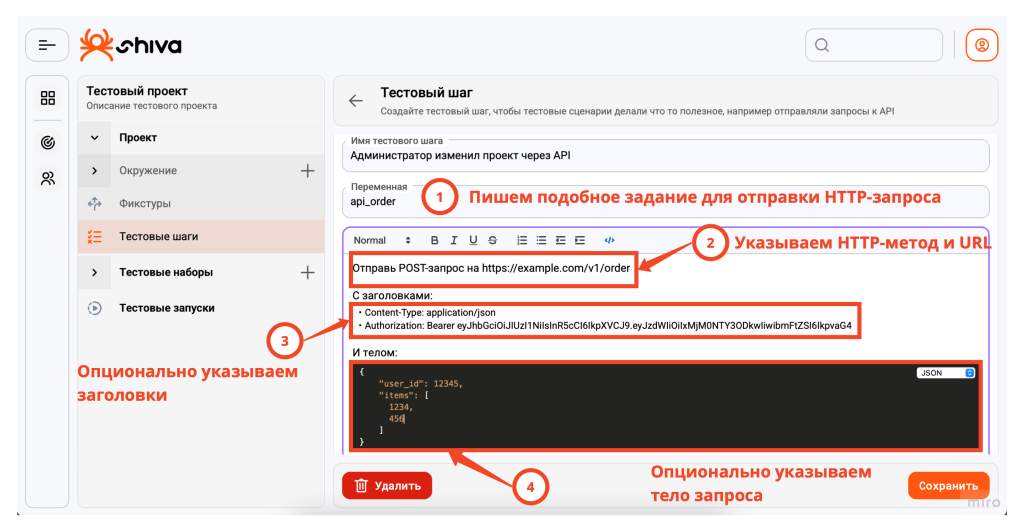
Task: Apply strikethrough formatting
Action: click(x=493, y=240)
